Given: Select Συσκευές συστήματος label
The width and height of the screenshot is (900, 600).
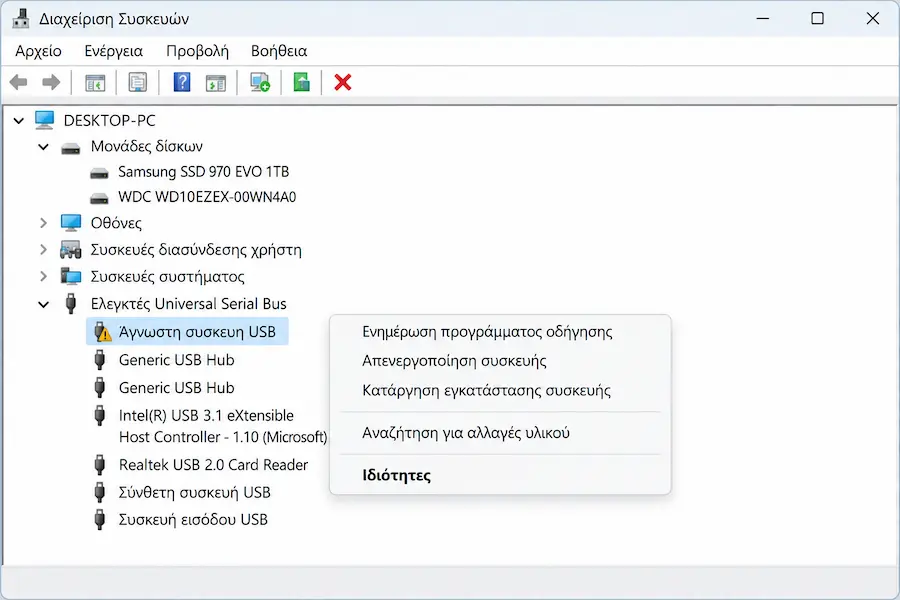Looking at the screenshot, I should pyautogui.click(x=168, y=277).
